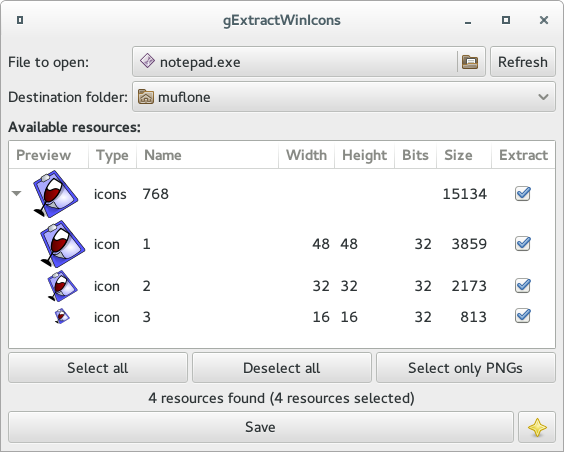
Task: Click the size value 15134
Action: (x=465, y=194)
